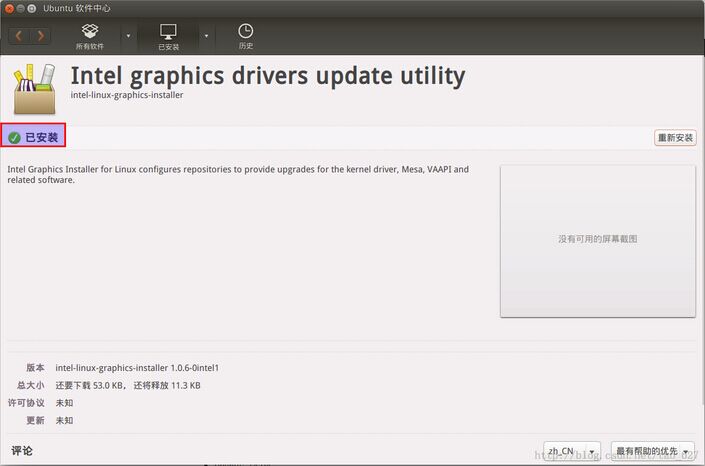Maximize the Ubuntu Software Center window
The image size is (705, 466).
click(31, 9)
